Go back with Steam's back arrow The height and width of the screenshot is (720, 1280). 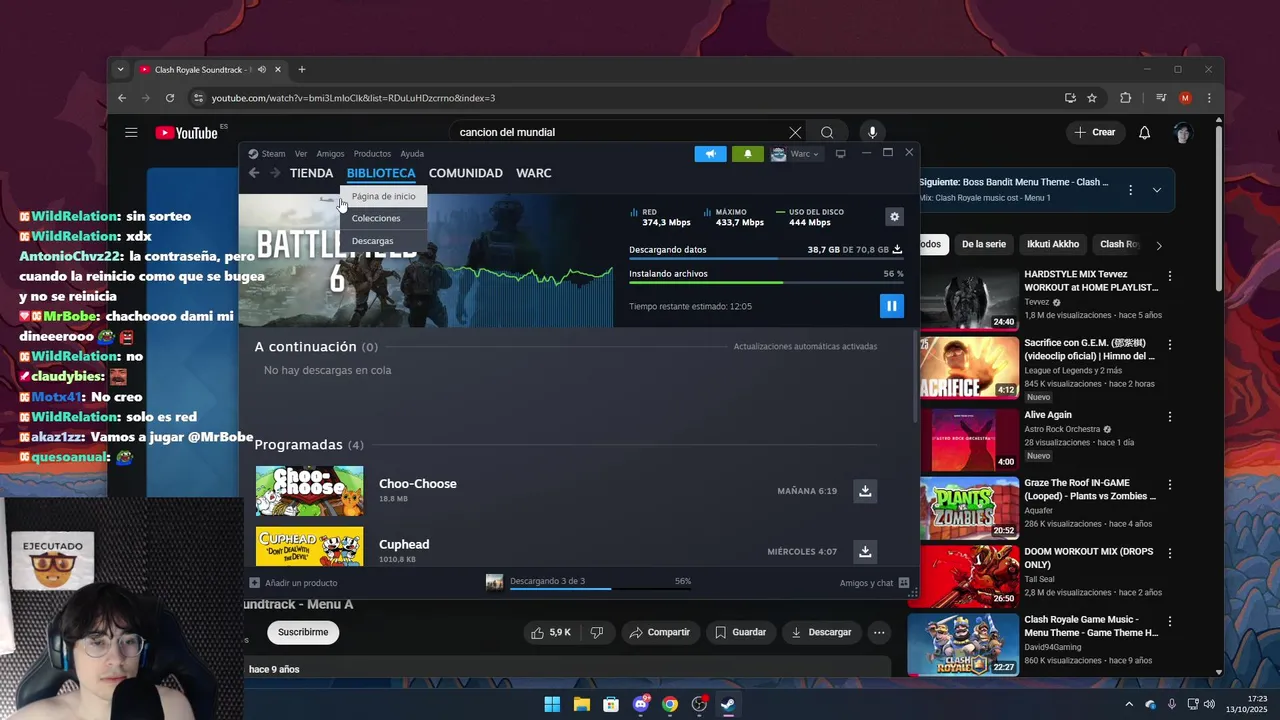click(x=254, y=173)
